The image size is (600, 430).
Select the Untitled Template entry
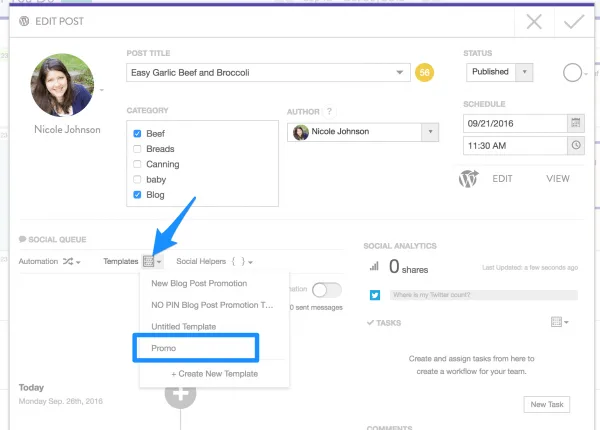click(x=183, y=327)
